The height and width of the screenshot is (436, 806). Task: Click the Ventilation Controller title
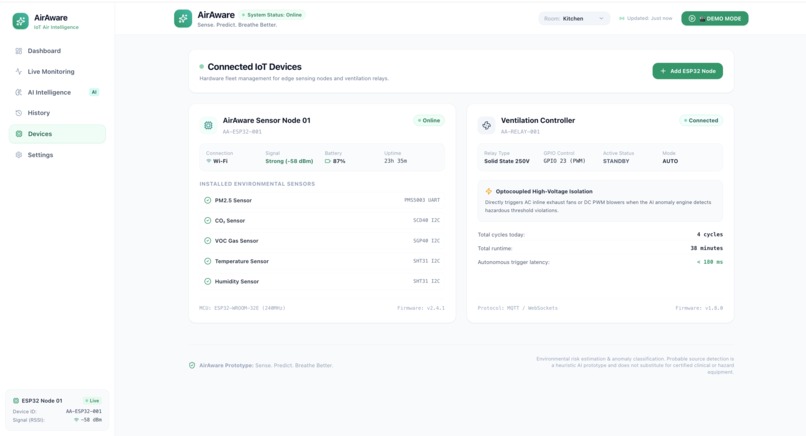(538, 120)
